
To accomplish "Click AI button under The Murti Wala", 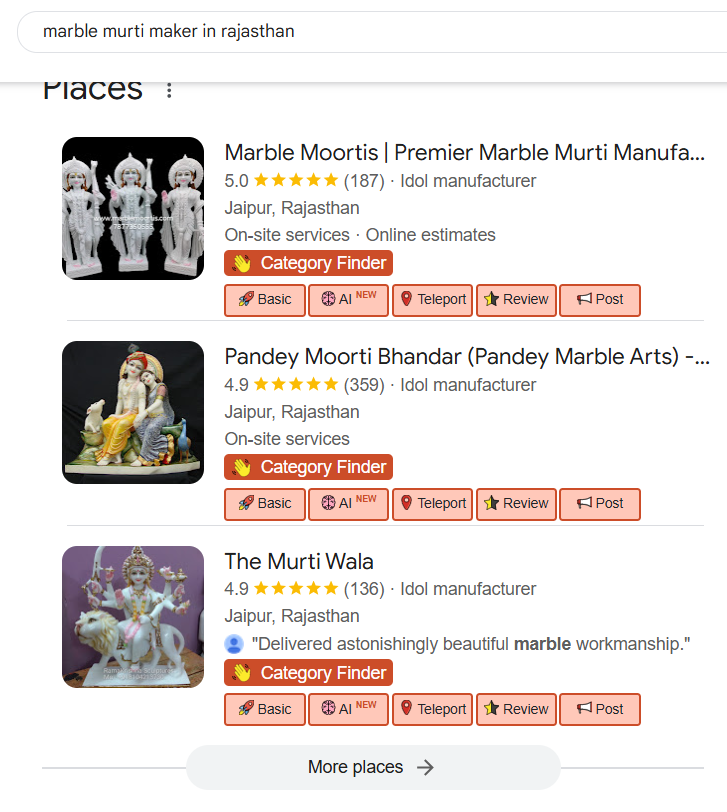I will point(348,709).
